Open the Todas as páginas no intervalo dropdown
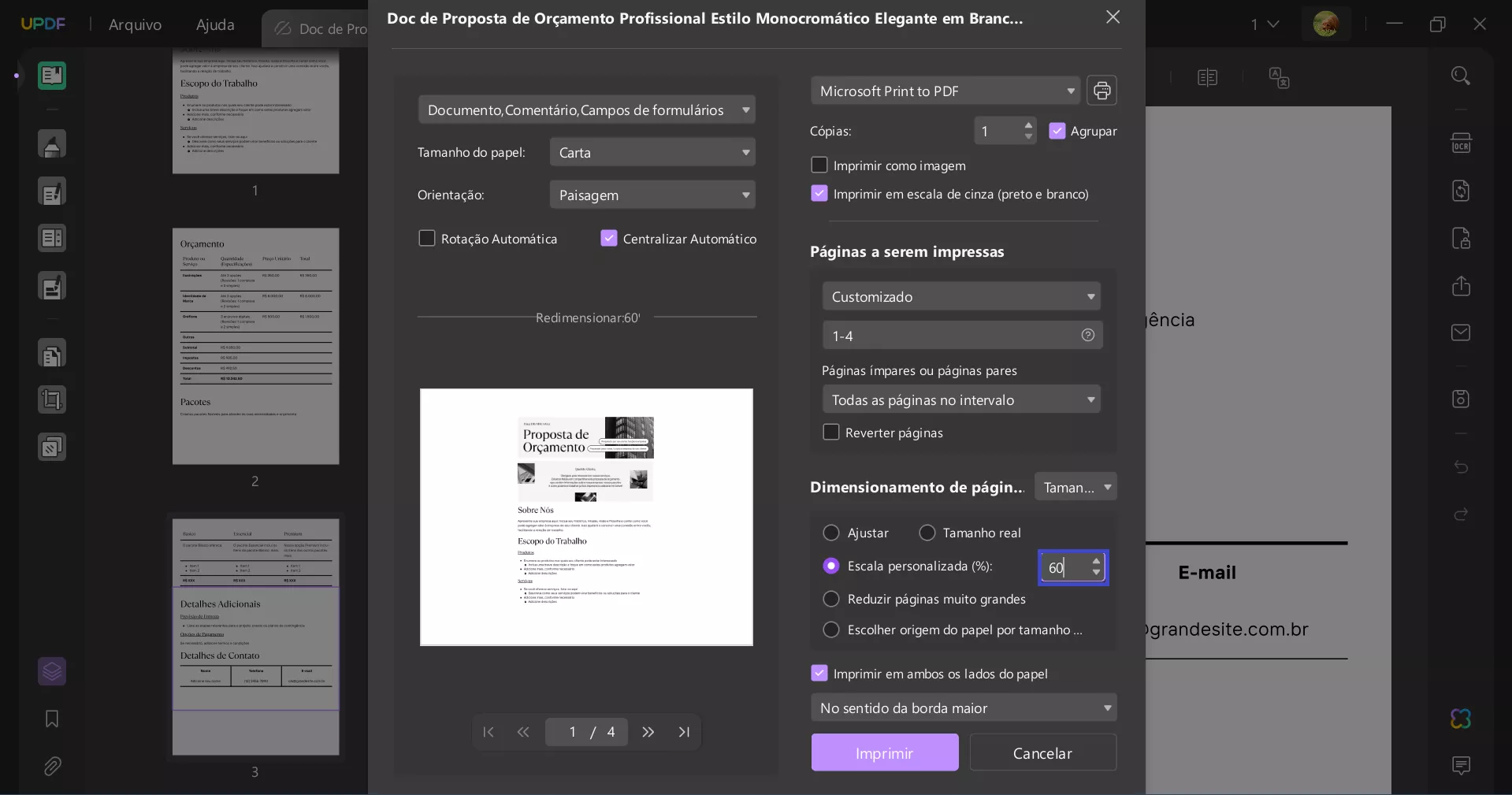 coord(960,399)
